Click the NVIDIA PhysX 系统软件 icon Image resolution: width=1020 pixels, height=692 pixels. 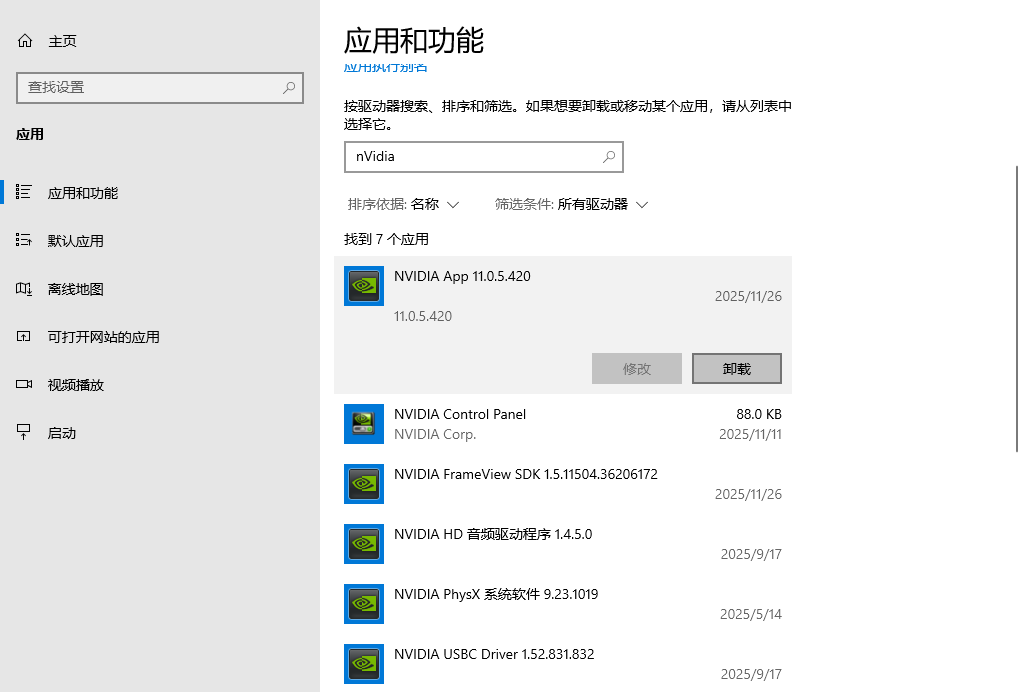click(364, 604)
